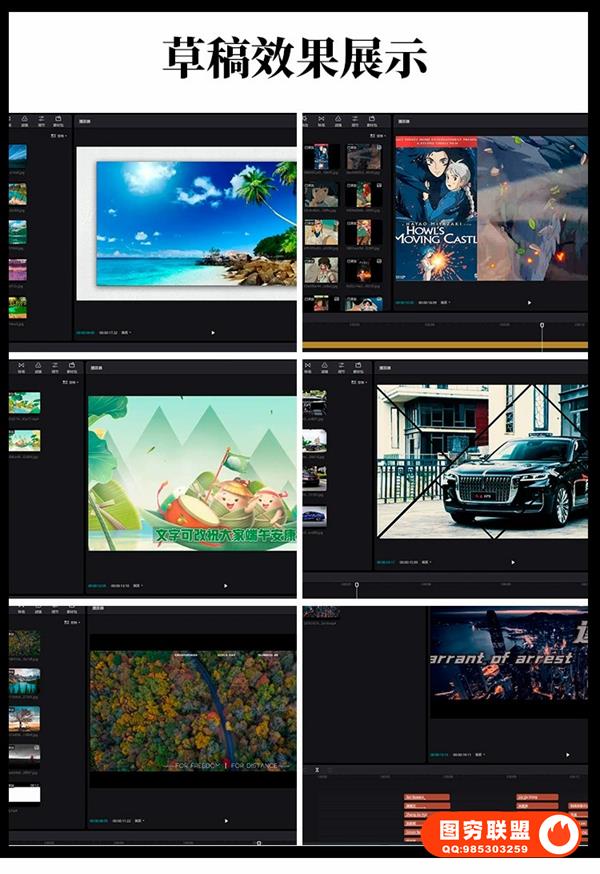
Task: Click the playhead marker on Howl's Castle timeline
Action: pyautogui.click(x=542, y=325)
